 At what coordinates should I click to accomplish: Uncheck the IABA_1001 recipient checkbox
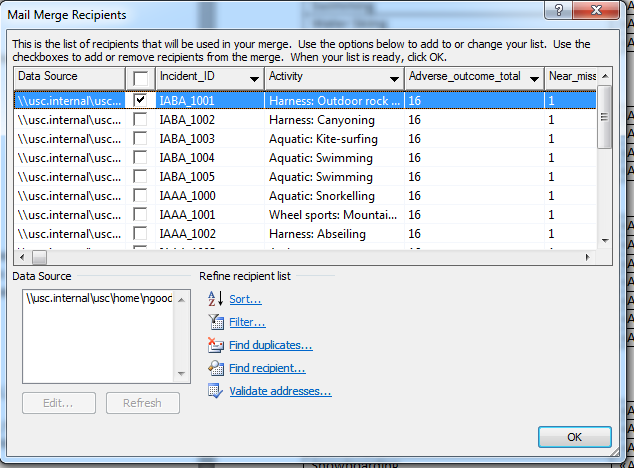tap(141, 100)
